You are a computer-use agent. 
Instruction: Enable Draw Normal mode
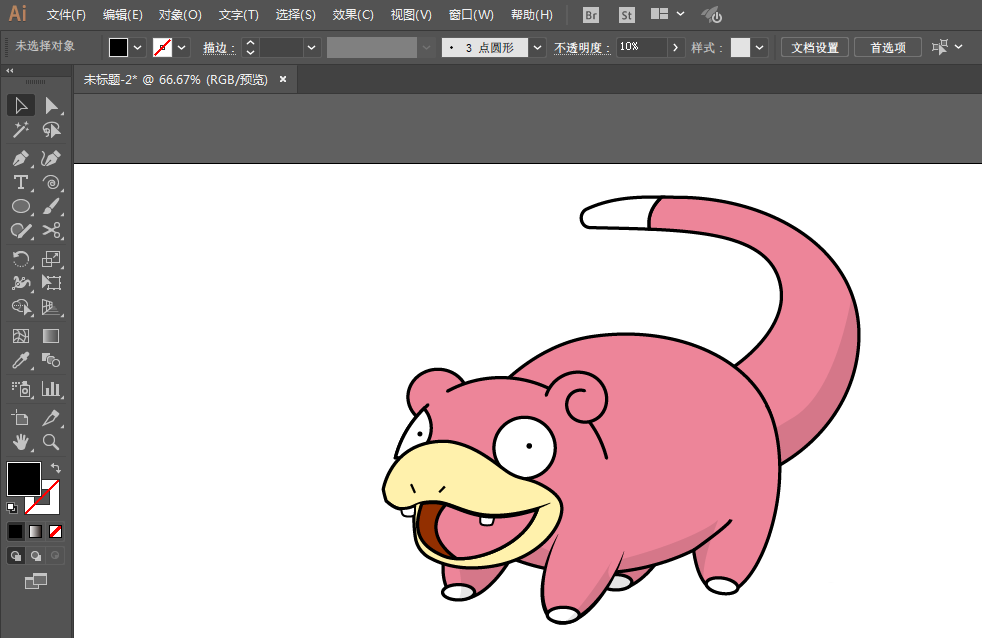[16, 555]
